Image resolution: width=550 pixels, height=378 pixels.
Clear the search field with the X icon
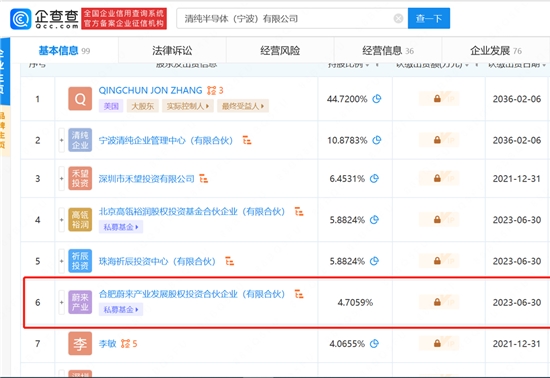[x=398, y=18]
